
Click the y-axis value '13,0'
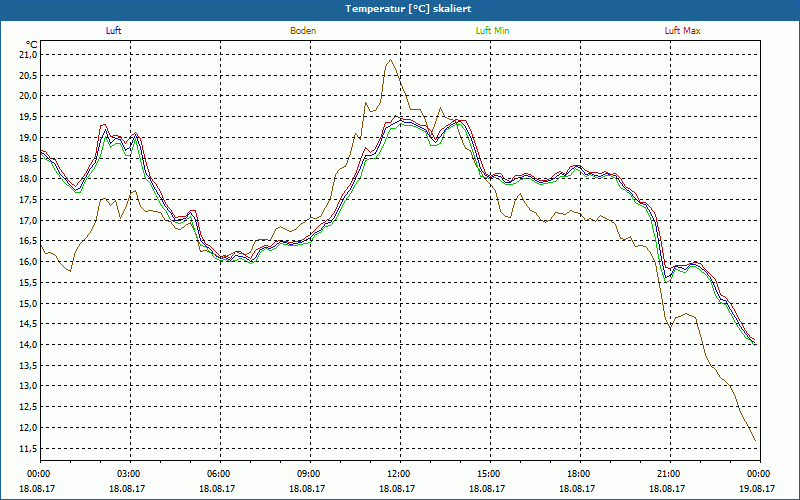(x=29, y=386)
